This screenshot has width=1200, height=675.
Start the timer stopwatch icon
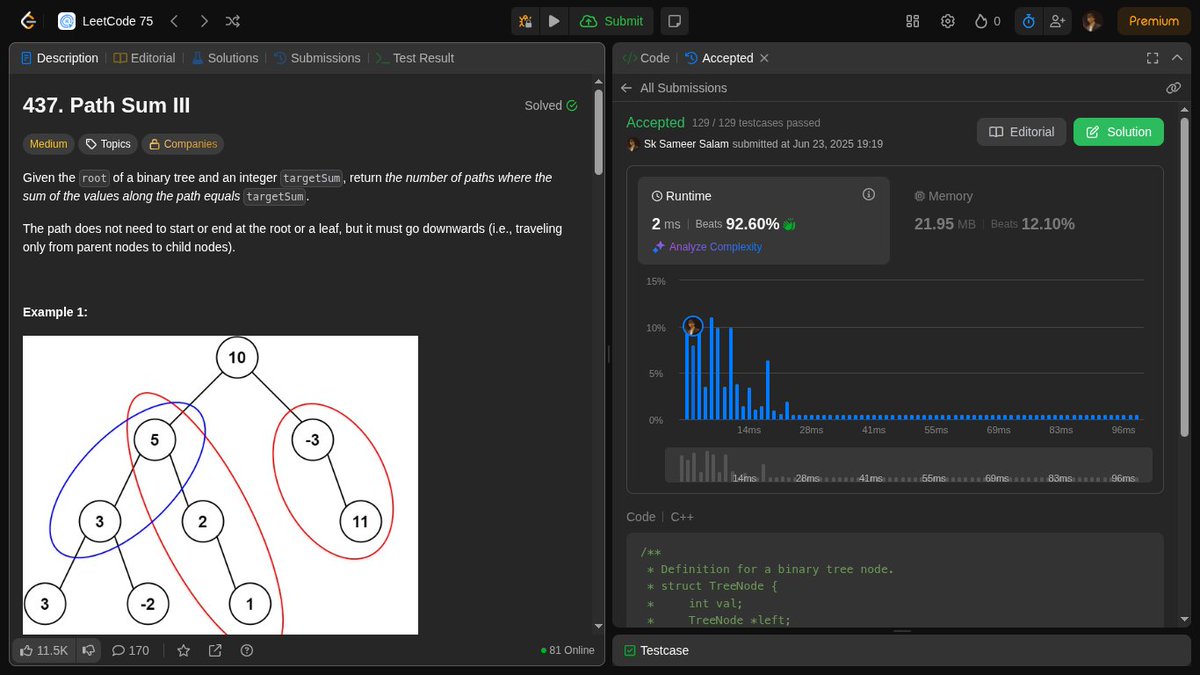click(x=1029, y=21)
